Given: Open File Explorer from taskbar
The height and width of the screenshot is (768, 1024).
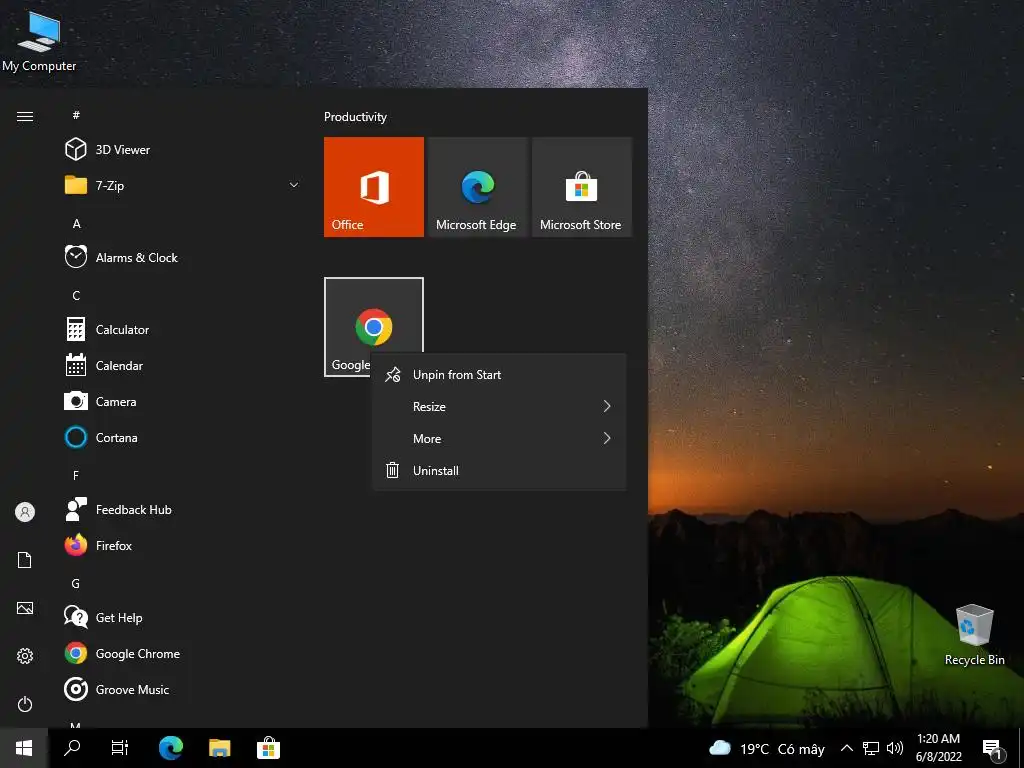Looking at the screenshot, I should 219,748.
